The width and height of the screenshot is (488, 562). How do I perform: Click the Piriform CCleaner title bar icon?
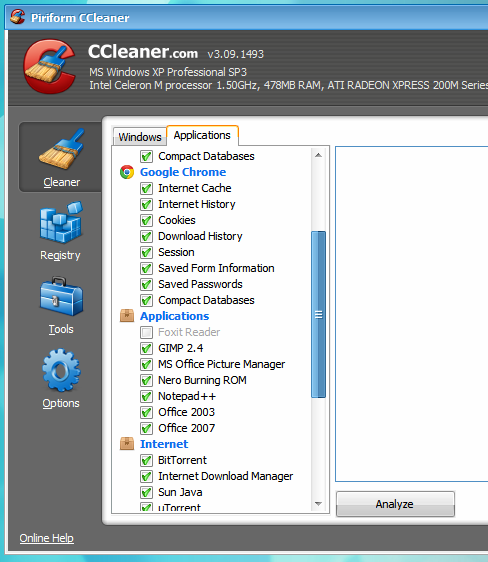(x=17, y=17)
